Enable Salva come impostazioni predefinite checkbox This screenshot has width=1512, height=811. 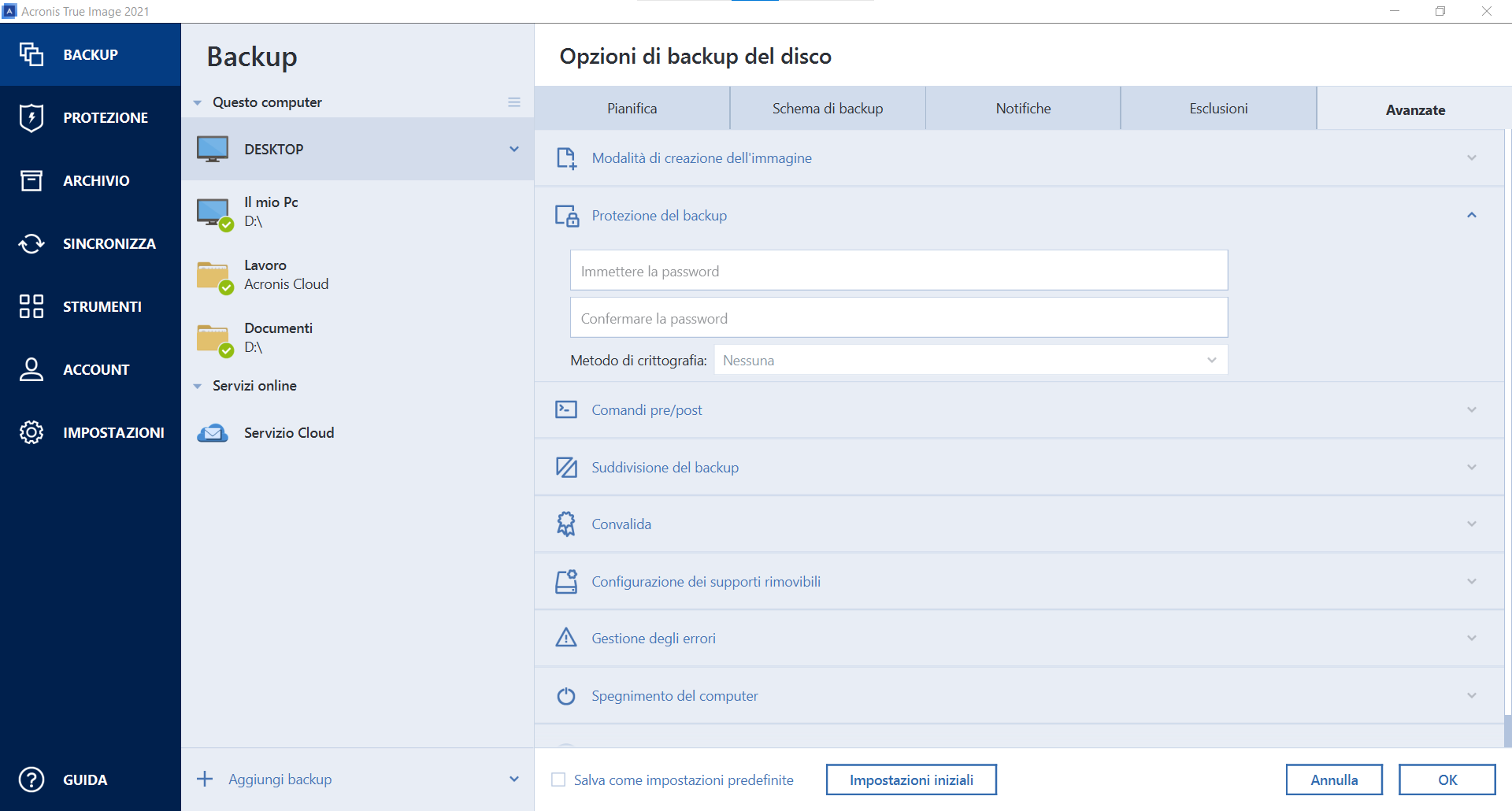tap(558, 780)
